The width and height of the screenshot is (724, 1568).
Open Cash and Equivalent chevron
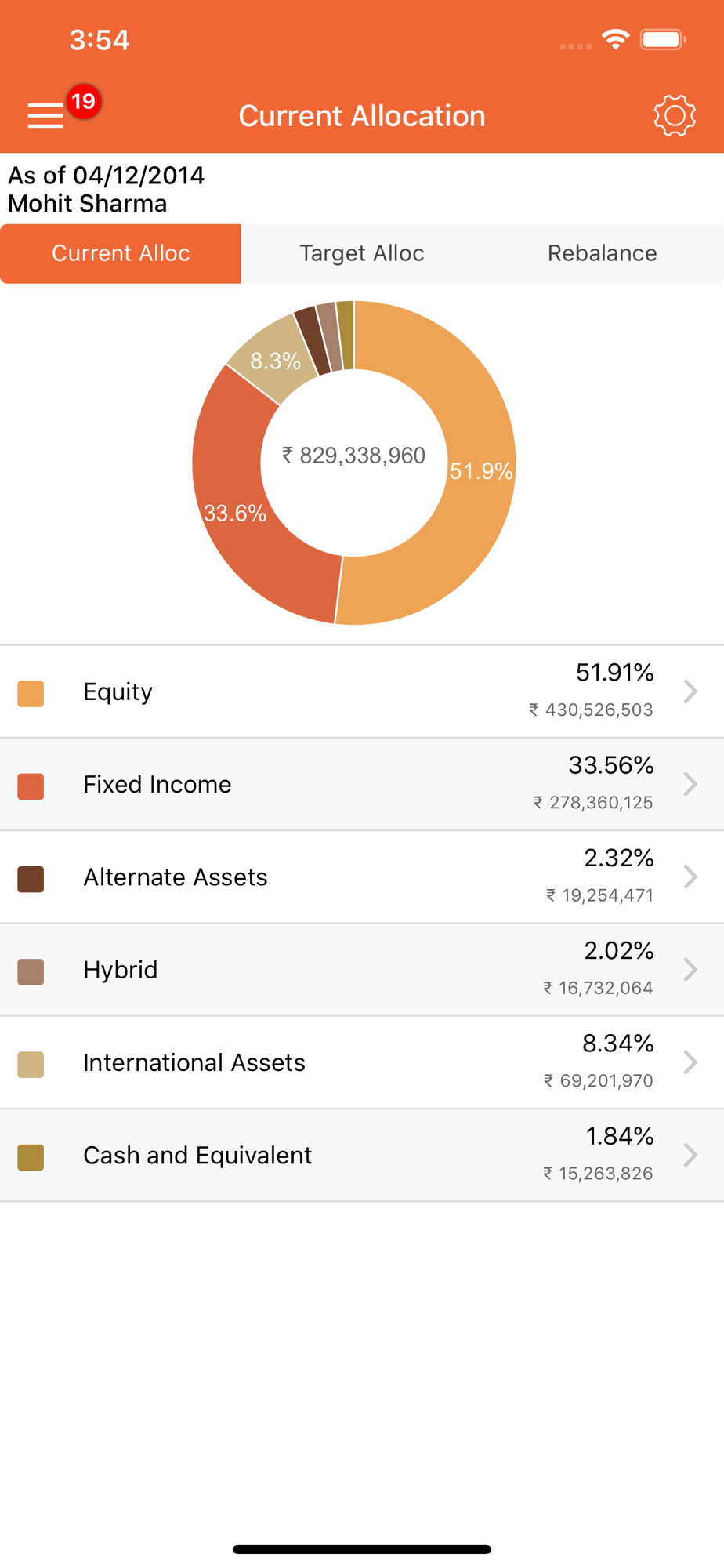[x=690, y=1155]
